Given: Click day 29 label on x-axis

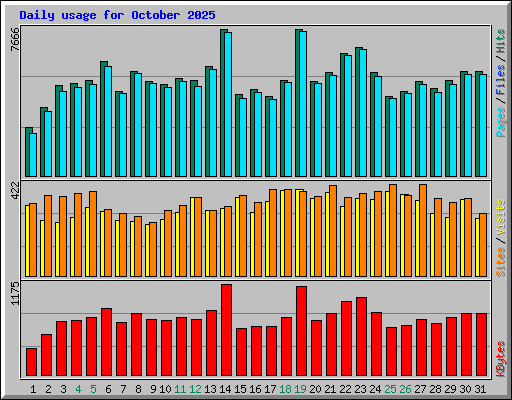Looking at the screenshot, I should coord(450,389).
